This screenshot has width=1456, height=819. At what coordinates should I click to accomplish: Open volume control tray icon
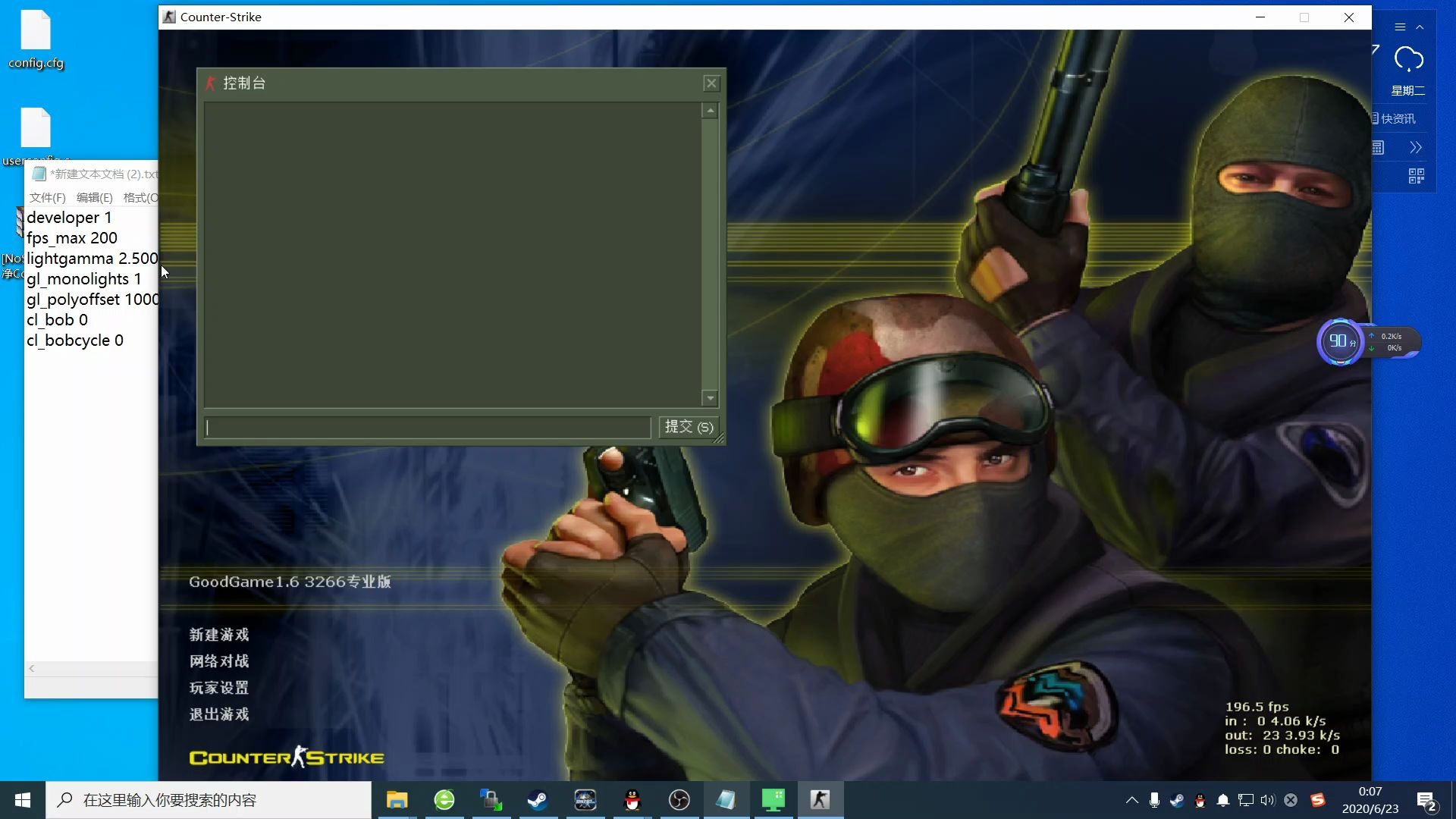coord(1268,800)
